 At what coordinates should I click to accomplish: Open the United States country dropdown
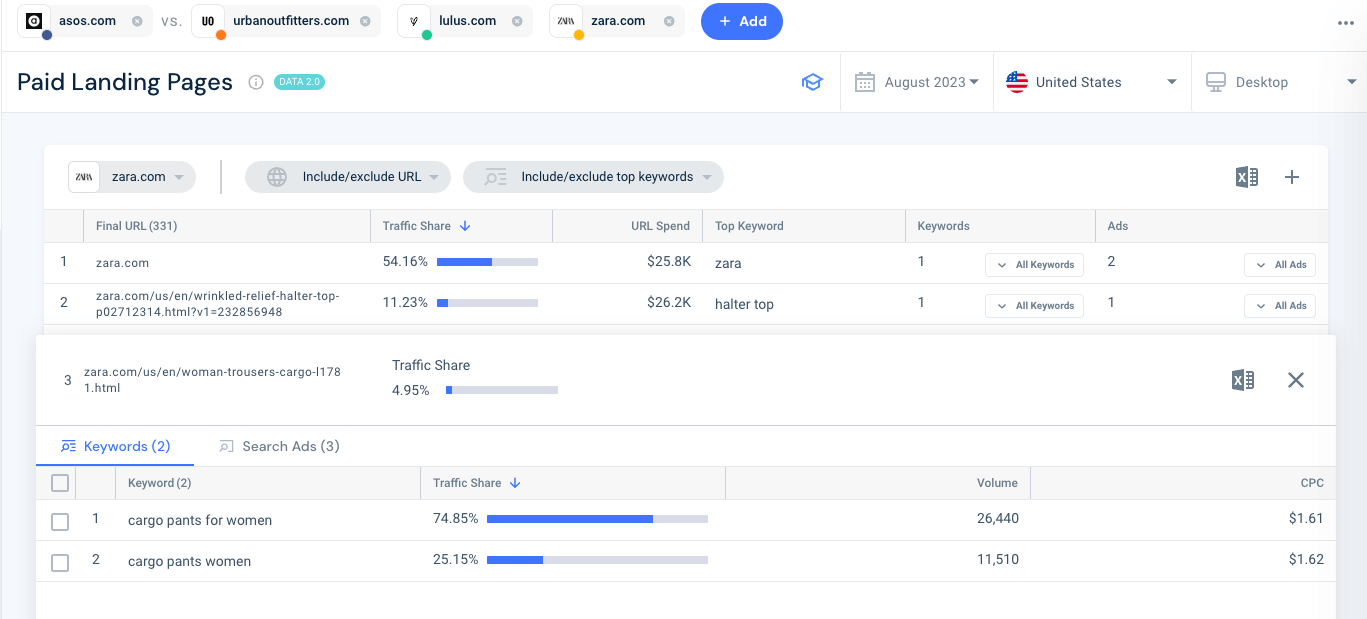pos(1091,82)
